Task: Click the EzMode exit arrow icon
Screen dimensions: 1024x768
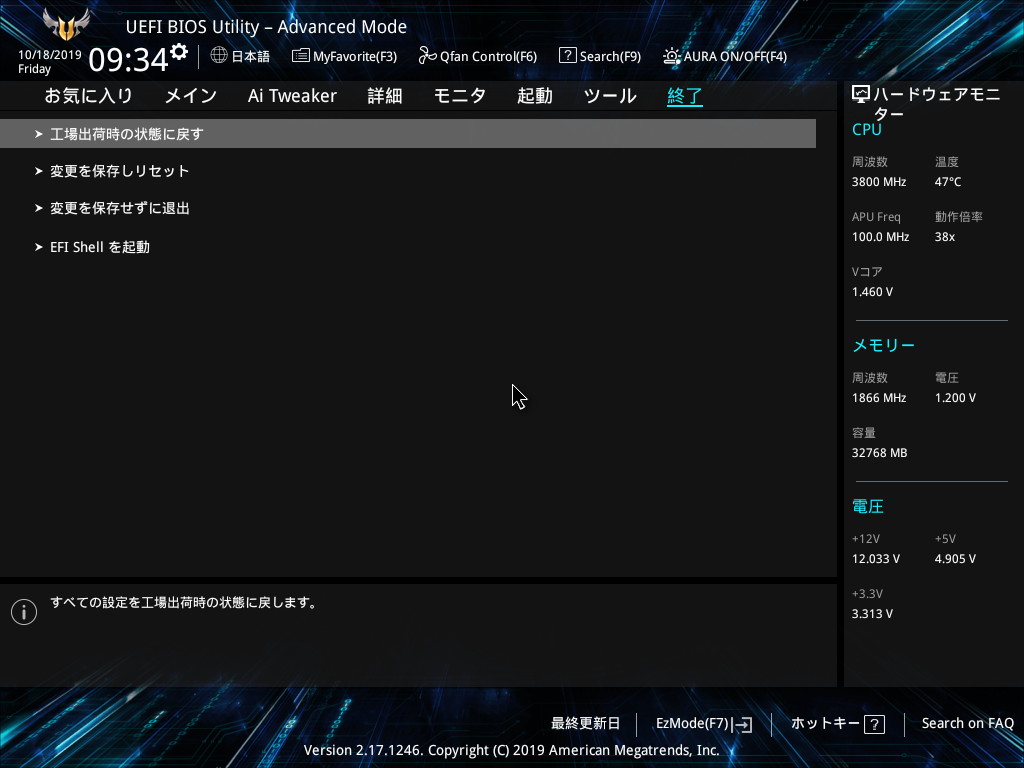Action: pyautogui.click(x=742, y=724)
